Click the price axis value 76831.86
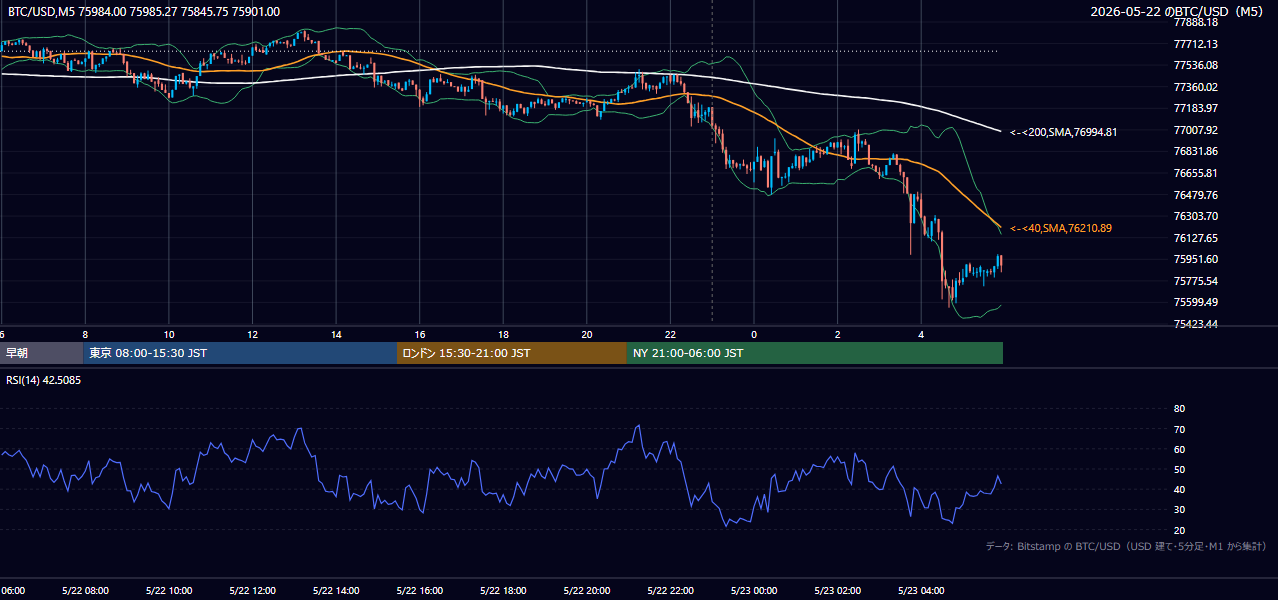 tap(1196, 151)
